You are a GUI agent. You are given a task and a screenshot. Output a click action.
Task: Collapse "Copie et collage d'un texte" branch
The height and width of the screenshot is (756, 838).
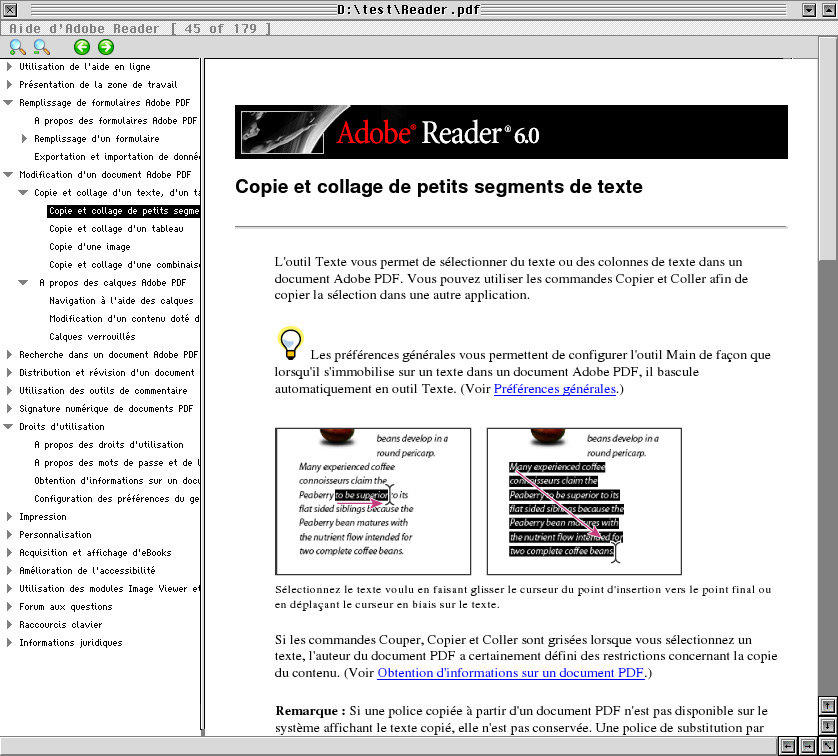23,192
